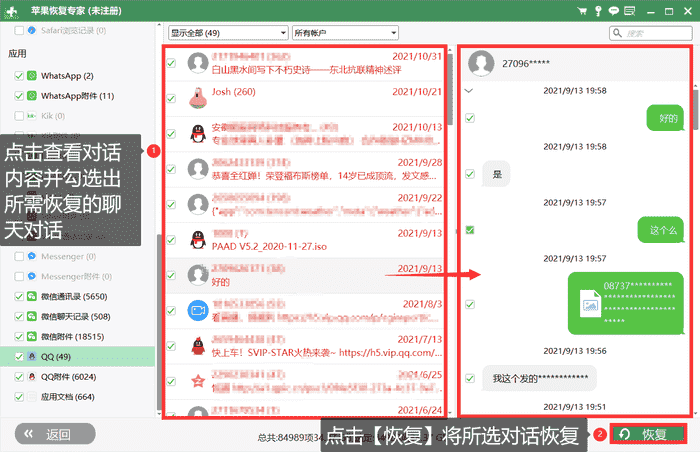
Task: Open 好的 conversation dated 2021/9/13
Action: [304, 275]
